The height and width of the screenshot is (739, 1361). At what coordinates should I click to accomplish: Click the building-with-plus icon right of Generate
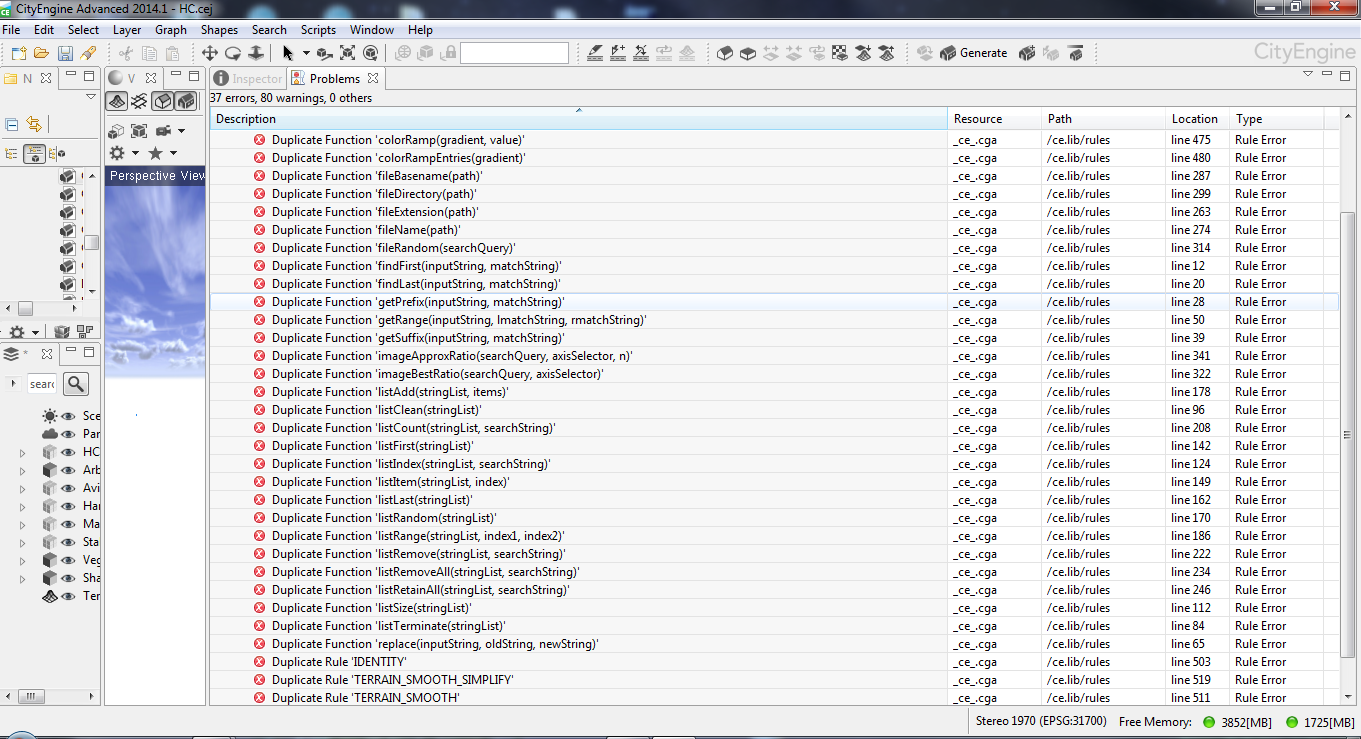tap(1027, 53)
